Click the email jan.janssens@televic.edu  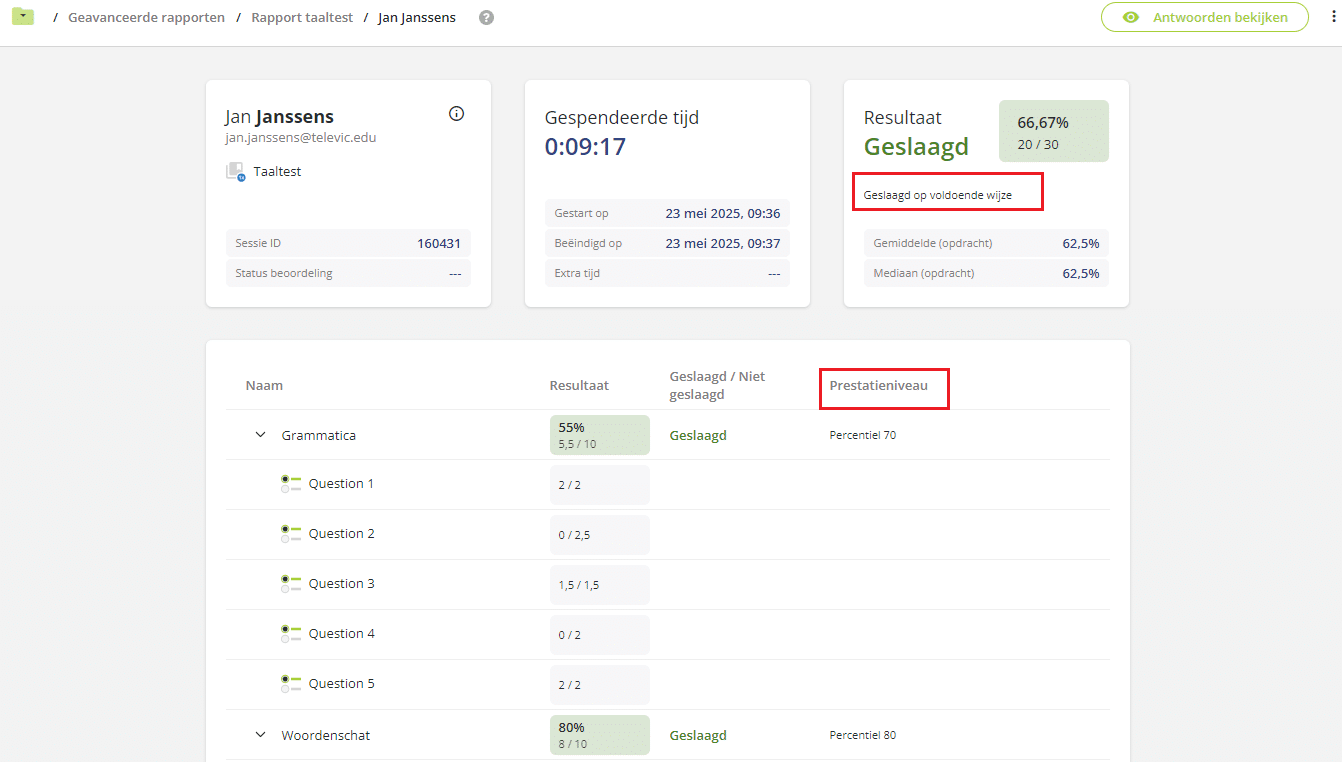pyautogui.click(x=301, y=138)
